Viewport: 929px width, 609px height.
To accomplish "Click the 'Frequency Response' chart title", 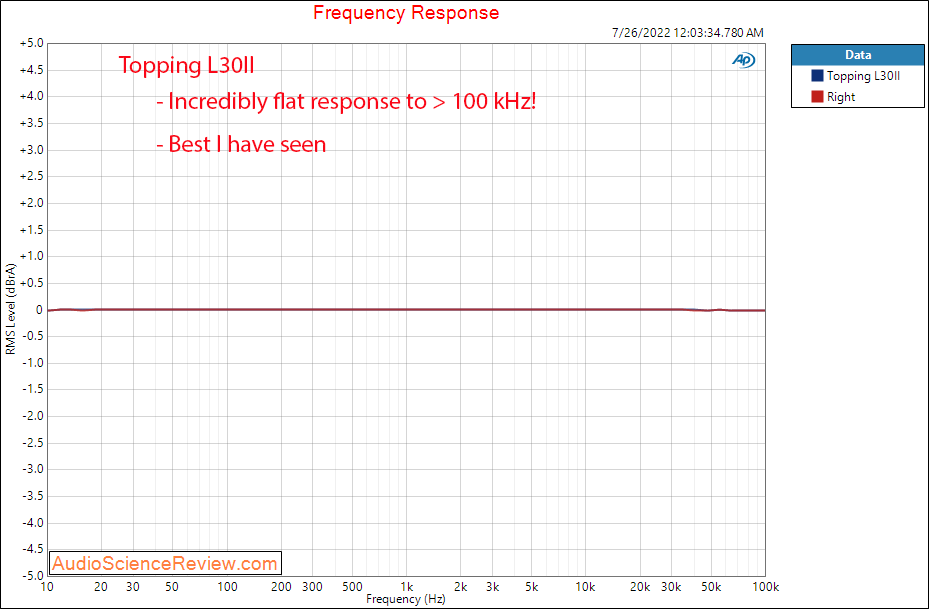I will [x=406, y=12].
